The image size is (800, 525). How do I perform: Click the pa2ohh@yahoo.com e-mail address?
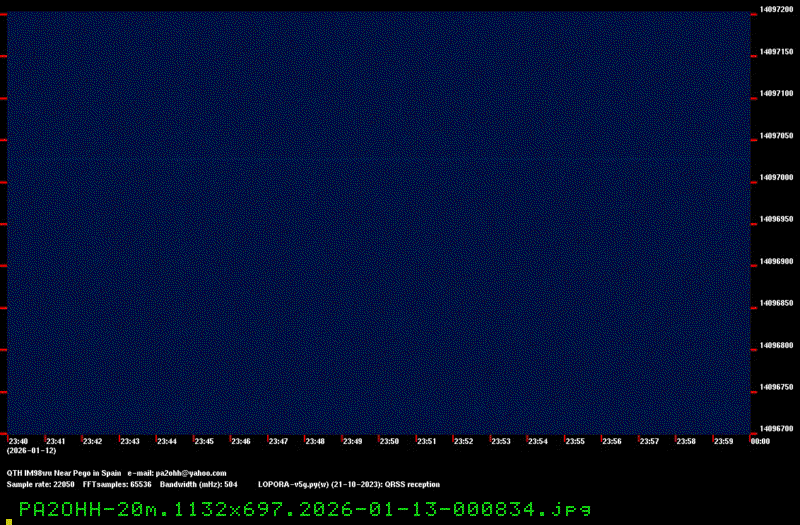click(x=191, y=473)
